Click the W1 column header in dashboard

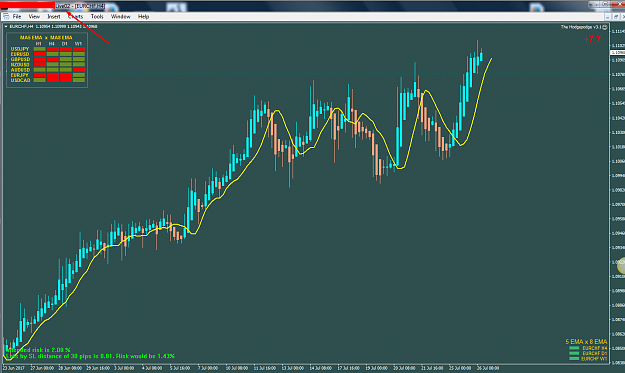click(79, 43)
